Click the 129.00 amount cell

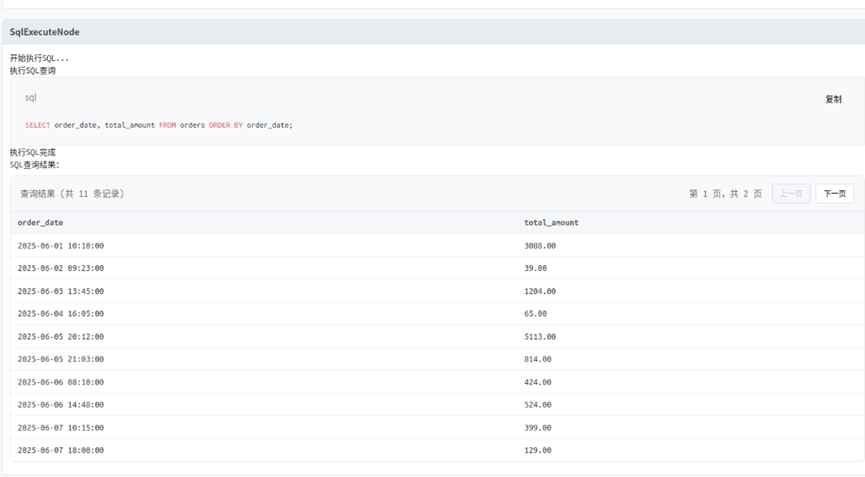[x=538, y=450]
